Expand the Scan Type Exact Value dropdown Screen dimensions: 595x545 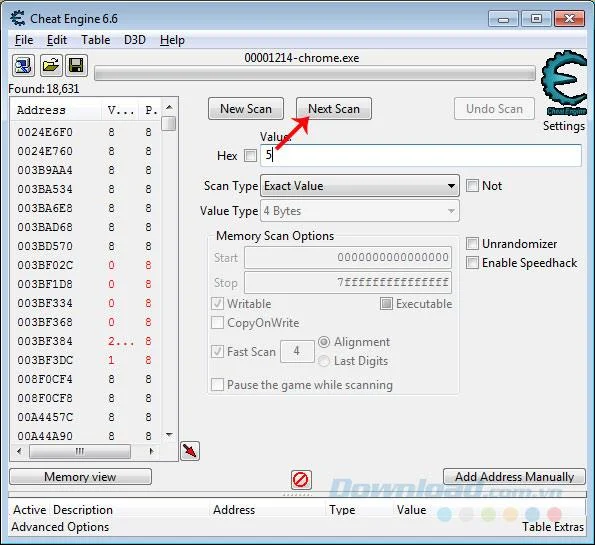(x=360, y=186)
